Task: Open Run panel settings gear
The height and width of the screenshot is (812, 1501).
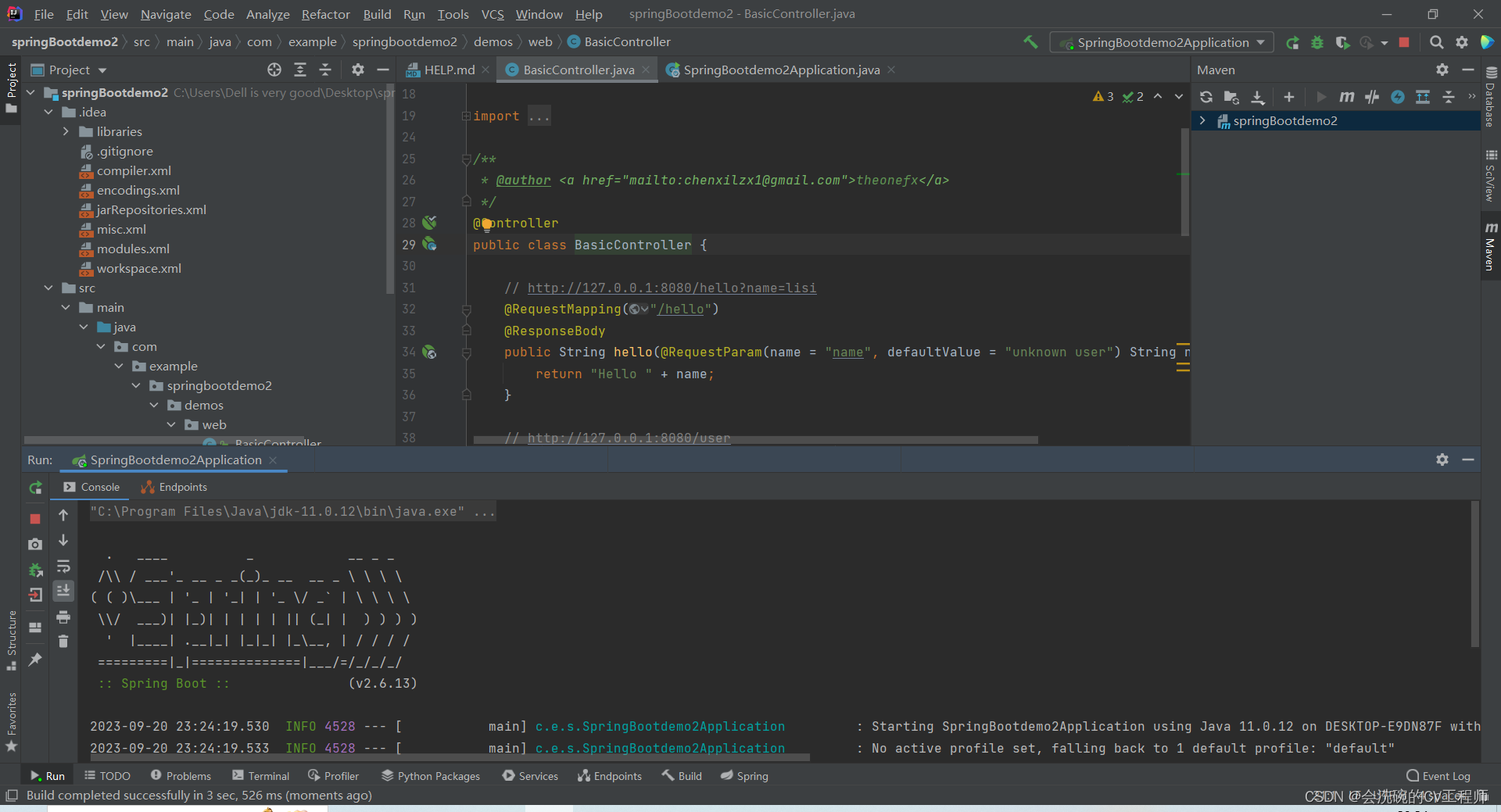Action: tap(1442, 460)
